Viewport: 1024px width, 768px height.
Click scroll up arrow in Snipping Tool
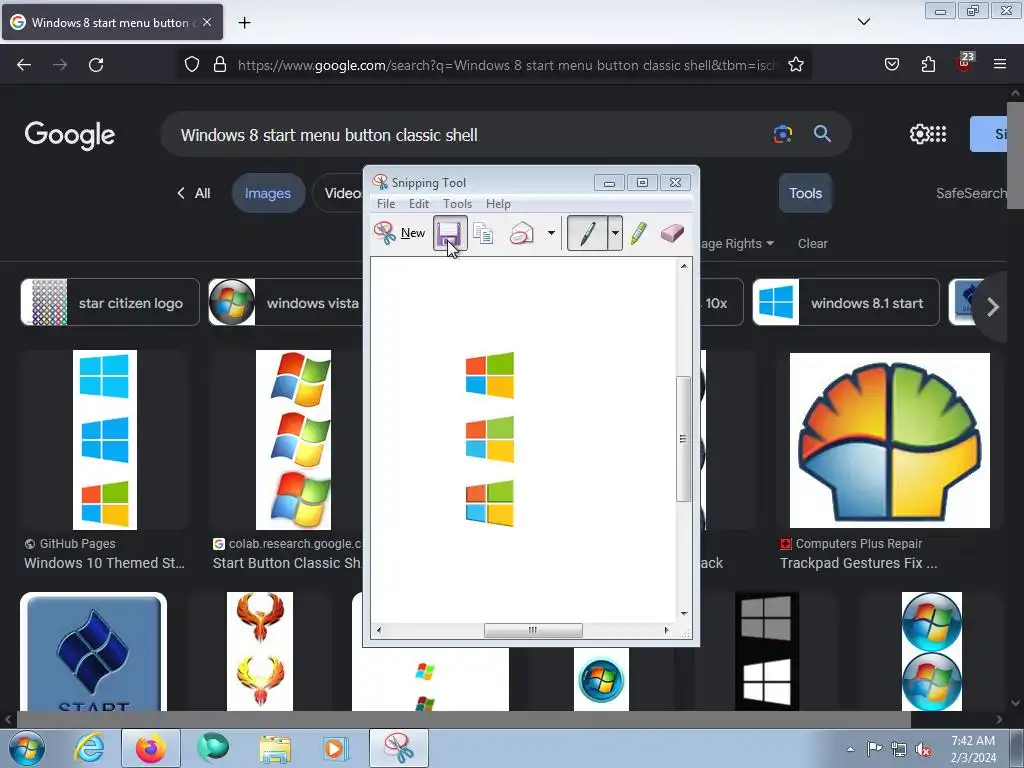[x=684, y=266]
